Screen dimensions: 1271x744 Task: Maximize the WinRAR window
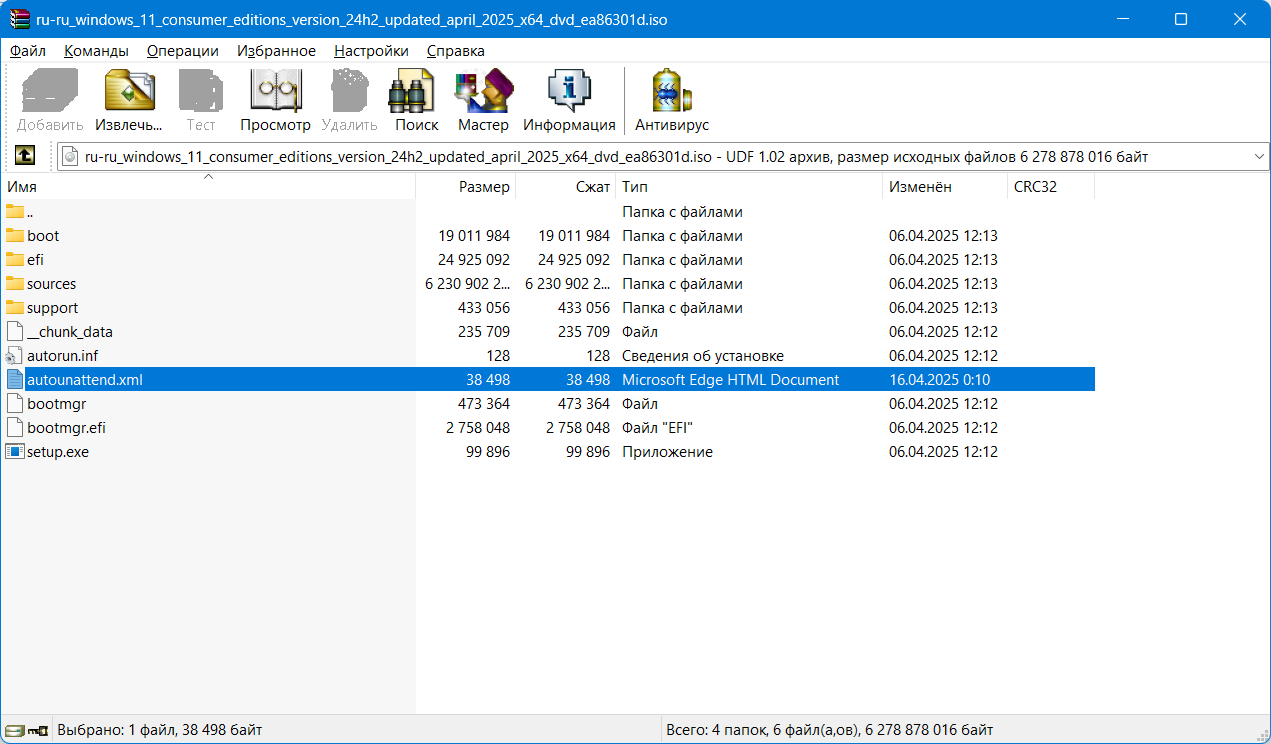click(1181, 19)
